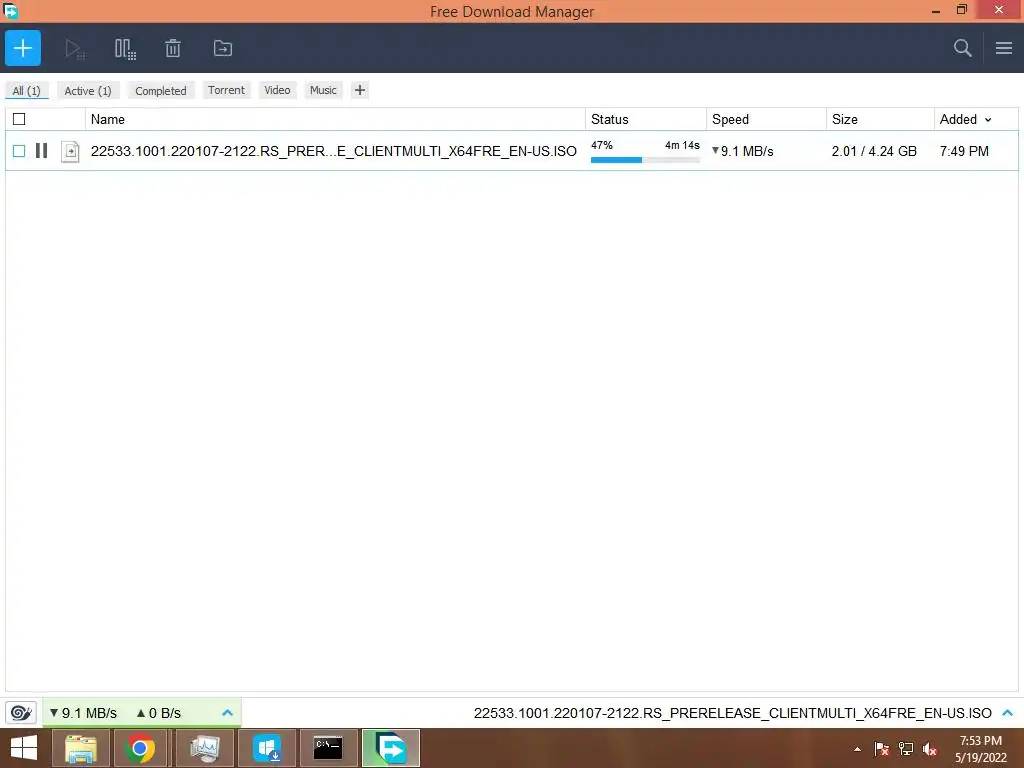Select the Video filter tab
Viewport: 1024px width, 768px height.
coord(278,90)
